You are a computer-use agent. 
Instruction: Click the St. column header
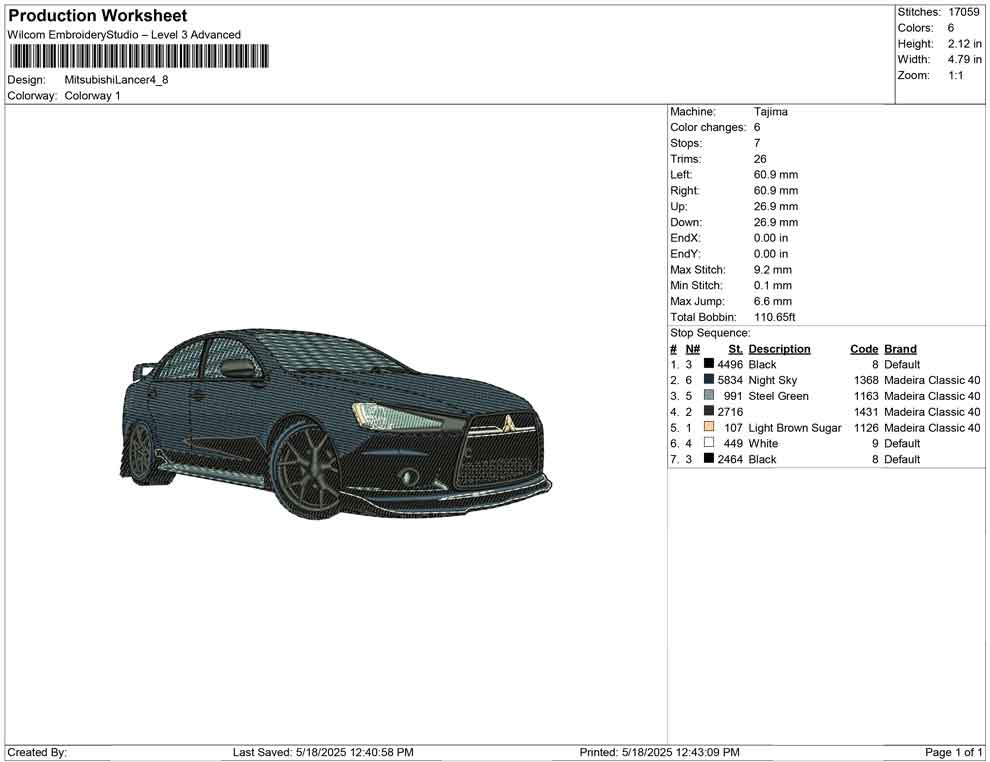click(735, 349)
